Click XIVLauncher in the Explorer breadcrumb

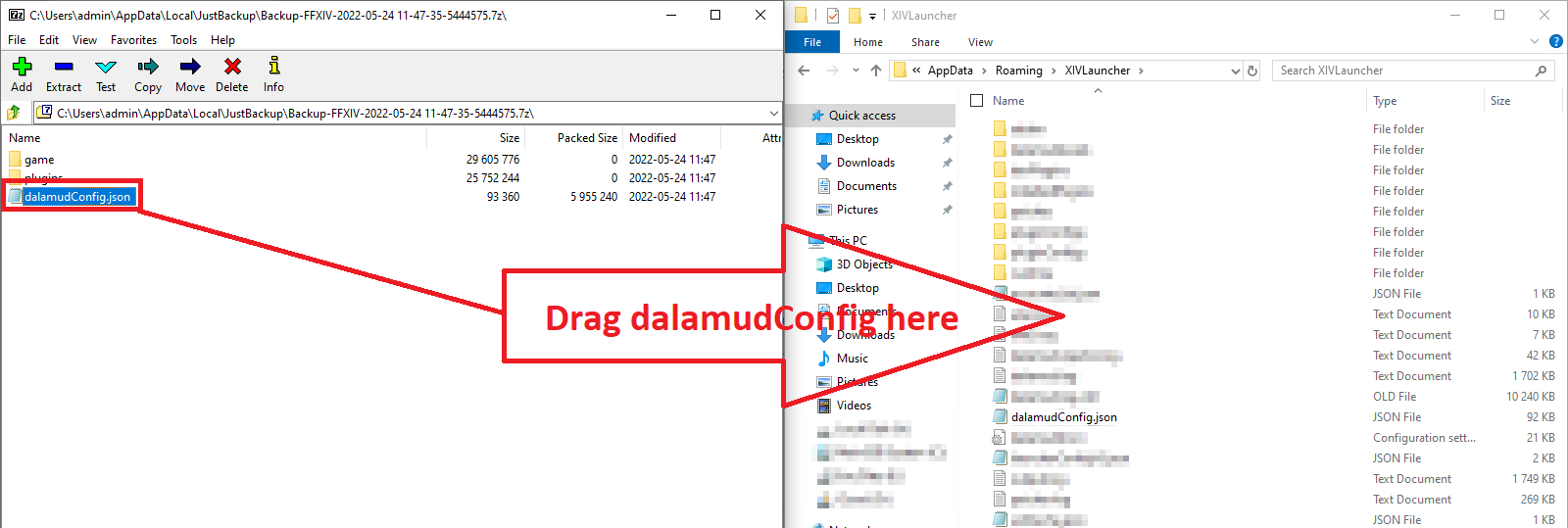(x=1098, y=71)
